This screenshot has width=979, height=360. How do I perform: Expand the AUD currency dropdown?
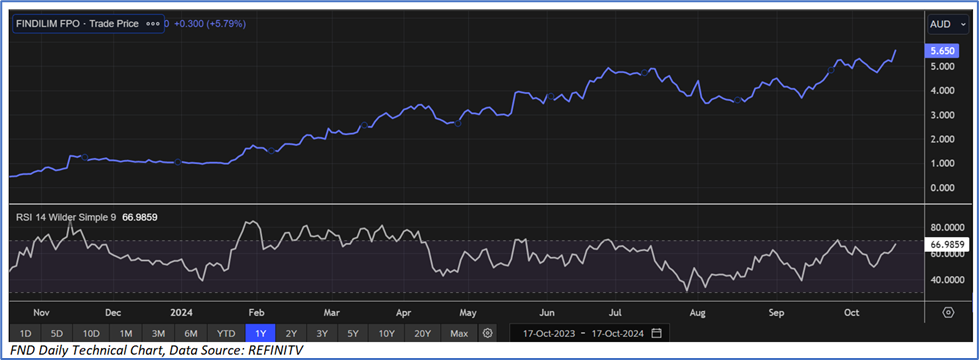coord(947,24)
